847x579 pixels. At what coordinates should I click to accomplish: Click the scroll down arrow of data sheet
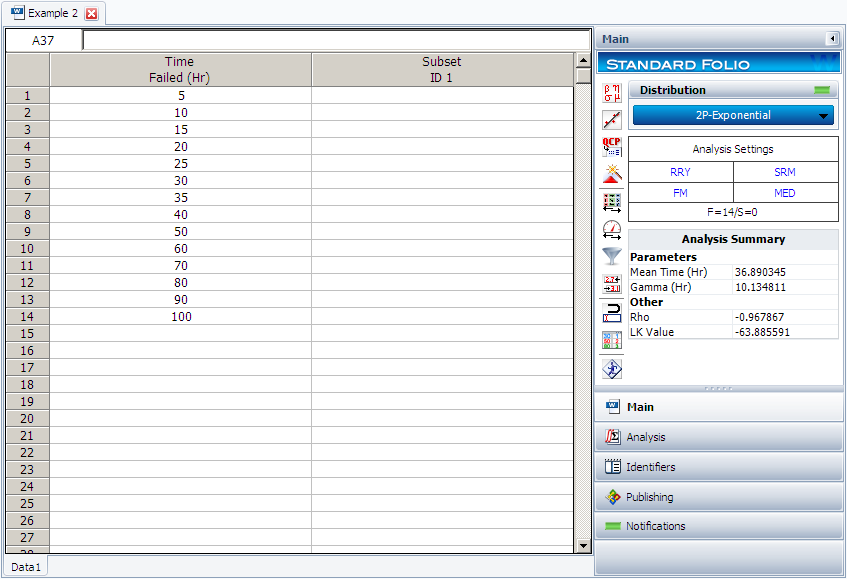pos(583,546)
